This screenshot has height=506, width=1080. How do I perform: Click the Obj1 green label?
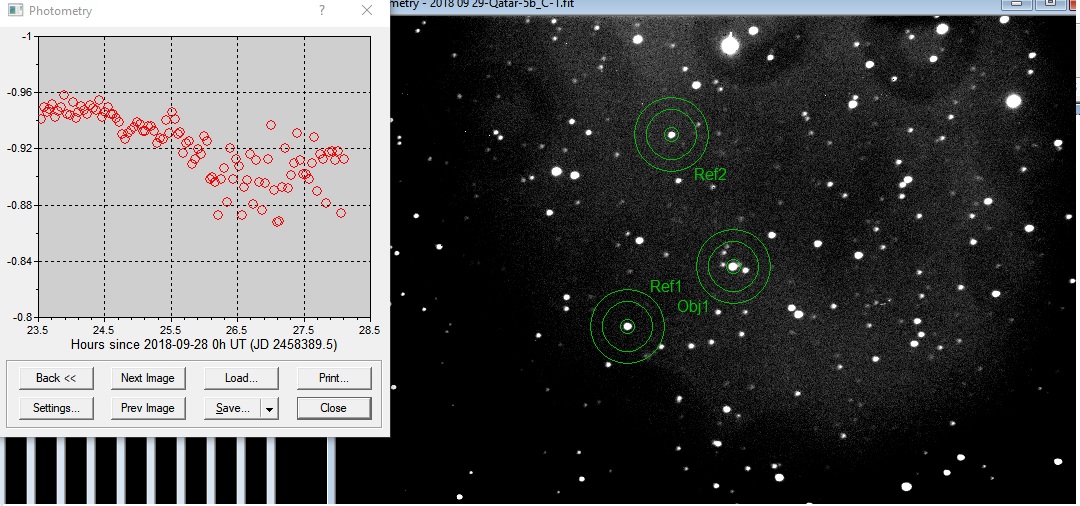pyautogui.click(x=693, y=306)
